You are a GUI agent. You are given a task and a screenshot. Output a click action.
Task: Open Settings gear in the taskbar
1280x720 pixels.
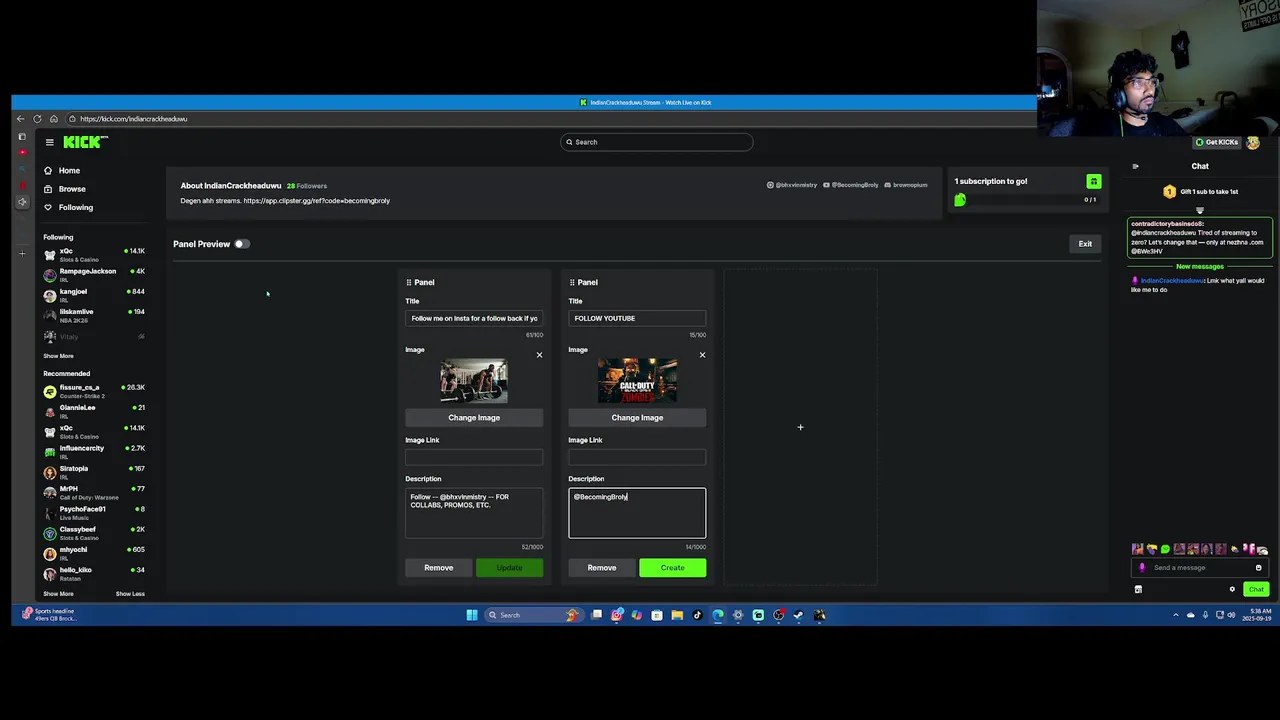738,615
